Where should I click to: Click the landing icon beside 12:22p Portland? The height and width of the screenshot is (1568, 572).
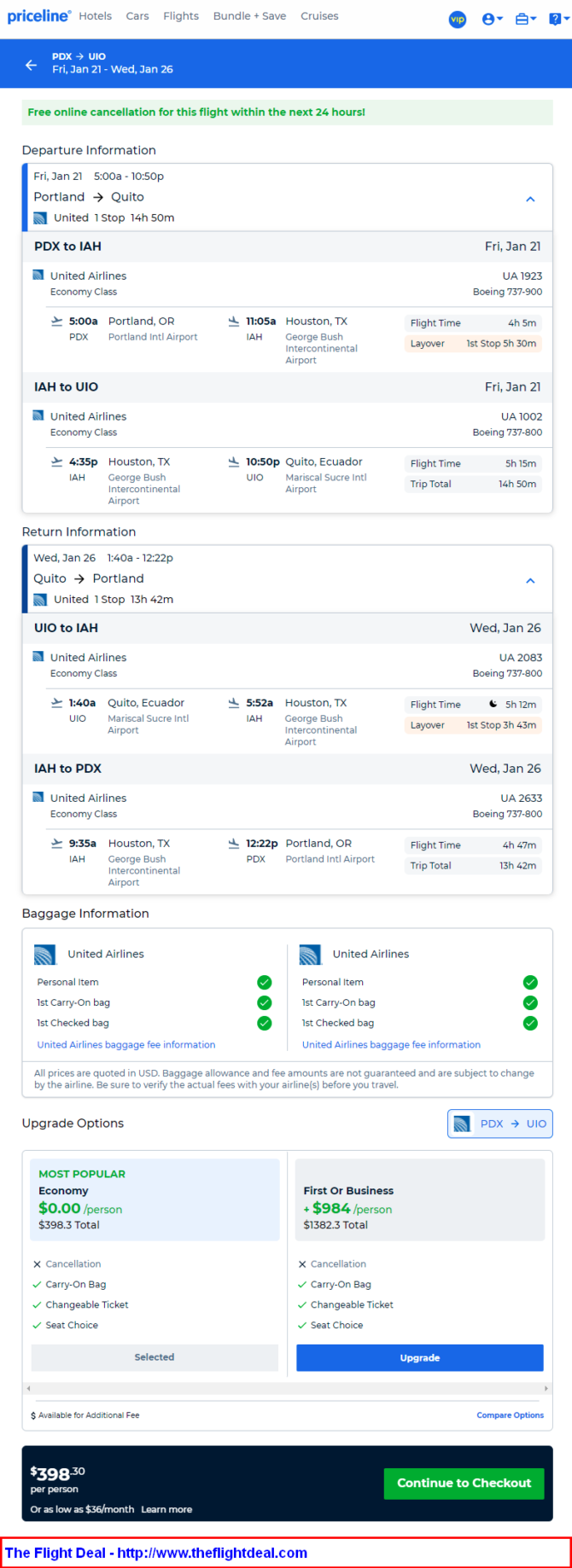pyautogui.click(x=234, y=843)
